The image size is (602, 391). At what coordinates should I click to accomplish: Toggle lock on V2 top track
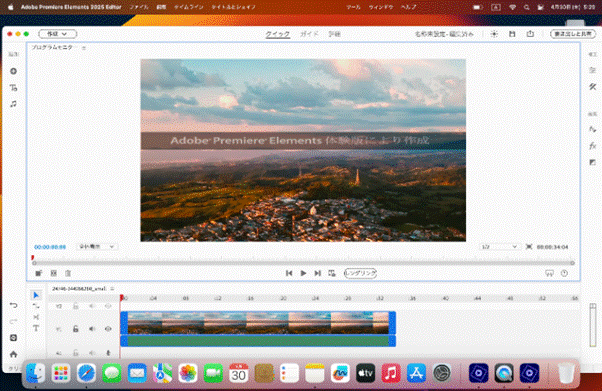76,306
